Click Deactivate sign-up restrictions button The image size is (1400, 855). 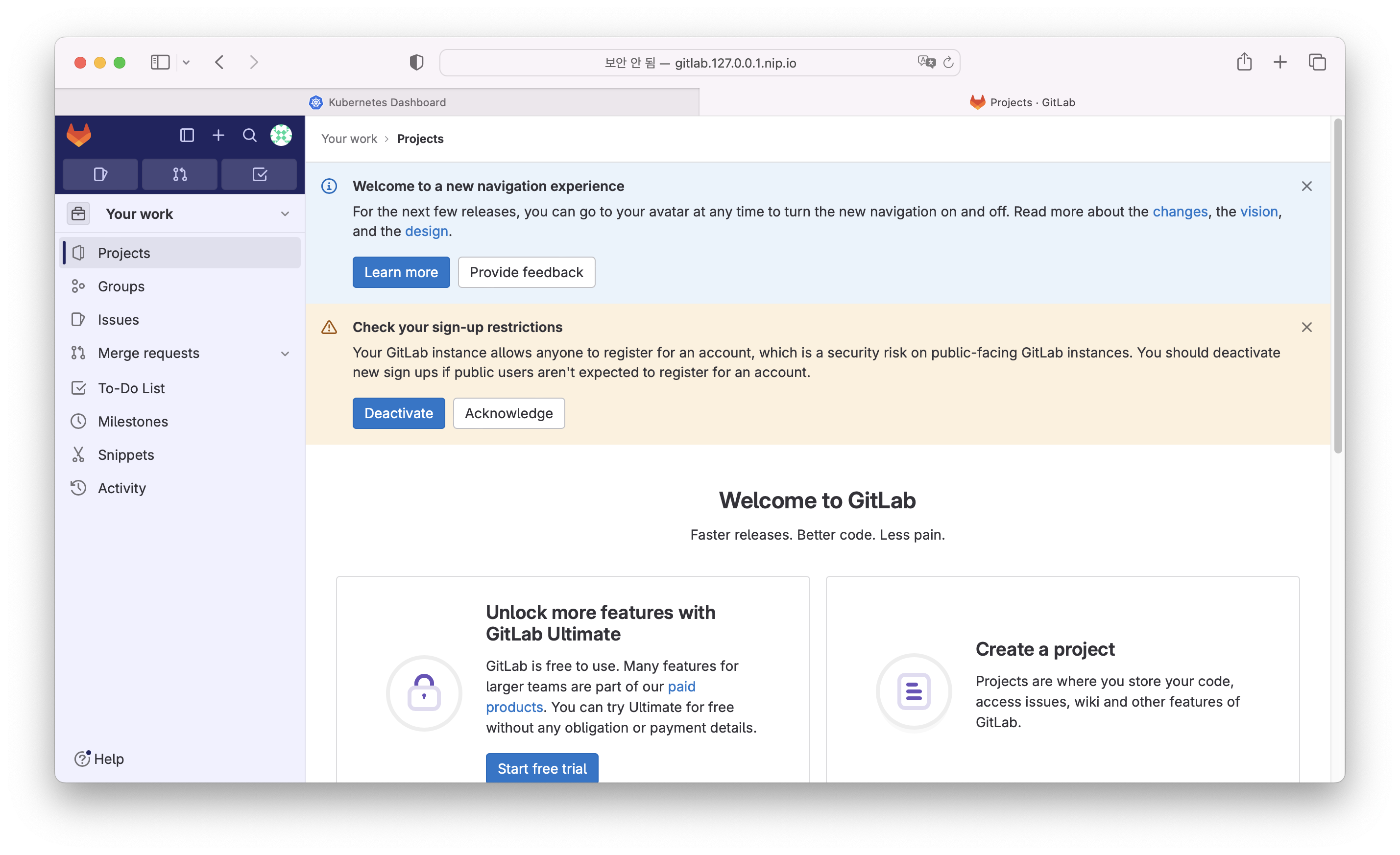[398, 412]
